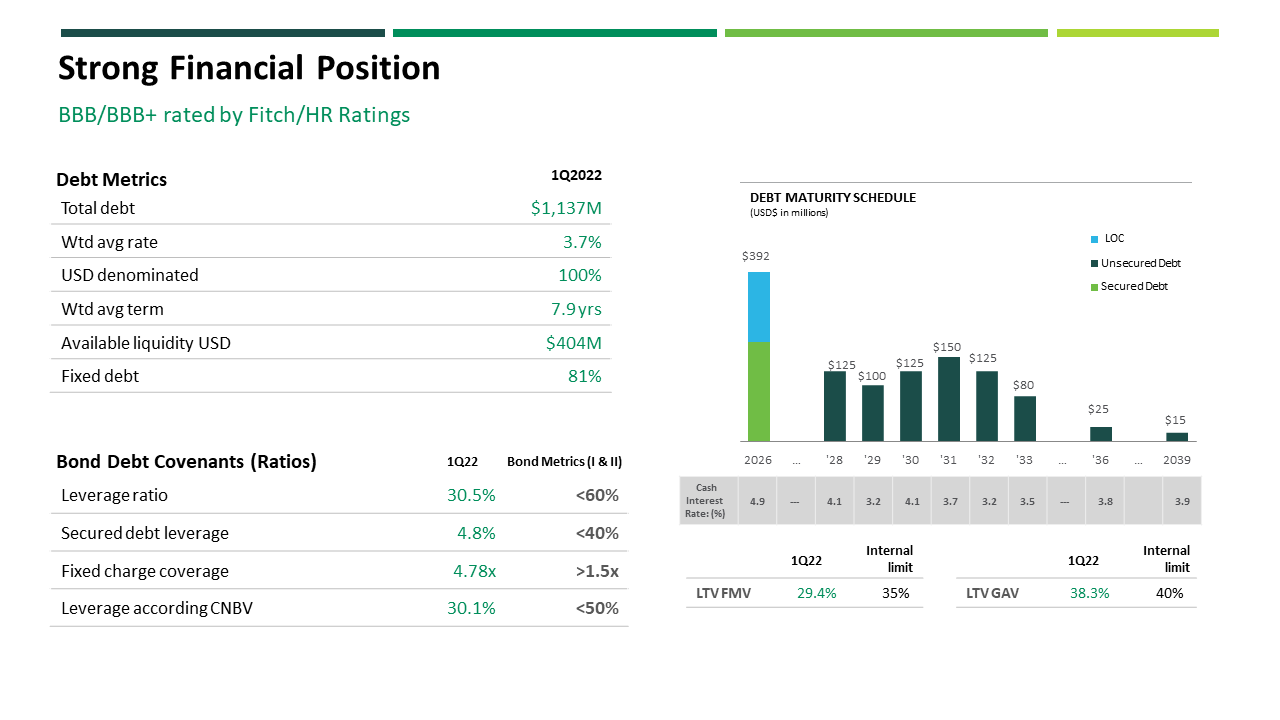Screen dimensions: 1280x720
Task: Click the '<60%' covenant limit
Action: coord(597,495)
